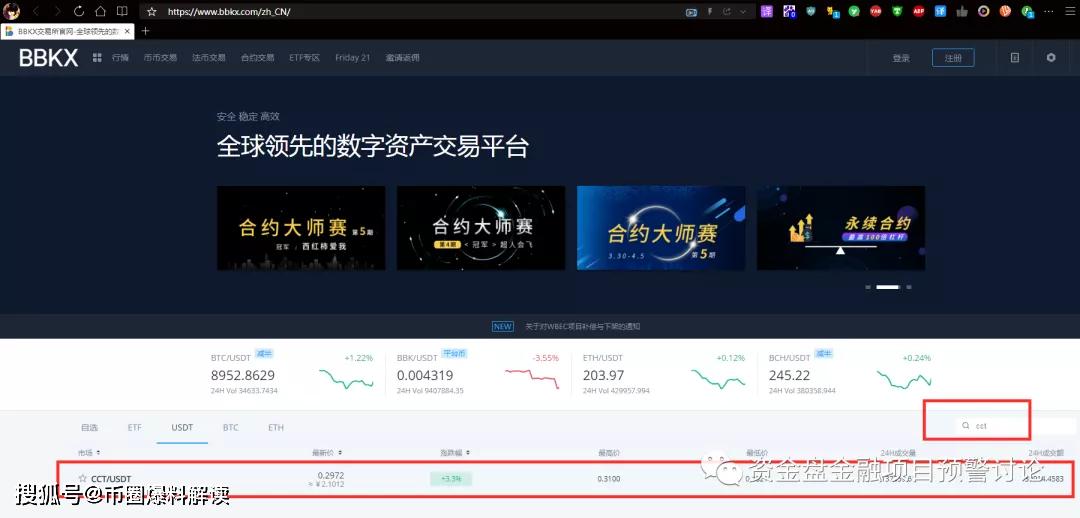Open the gold 合约大师赛 第5期 banner
Viewport: 1080px width, 518px height.
pyautogui.click(x=301, y=228)
